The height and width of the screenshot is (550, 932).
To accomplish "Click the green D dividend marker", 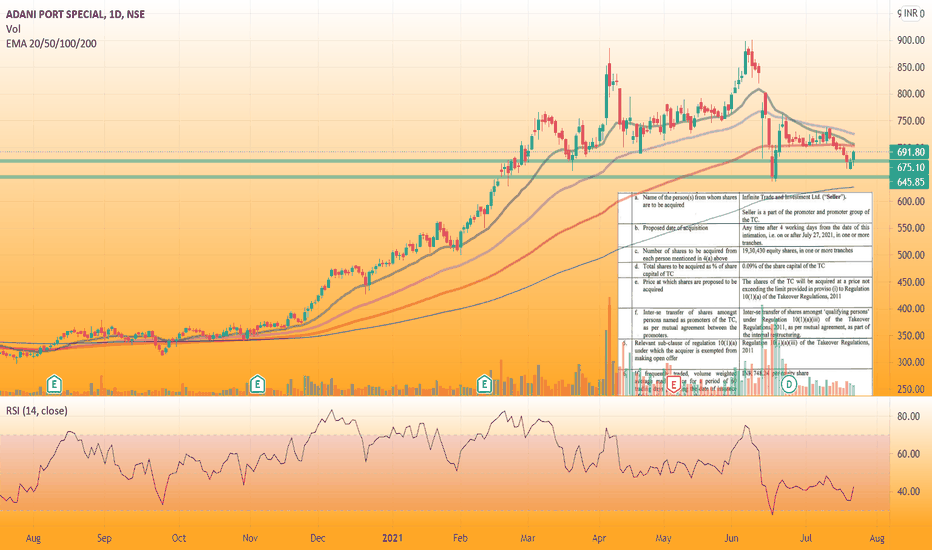I will pyautogui.click(x=789, y=384).
